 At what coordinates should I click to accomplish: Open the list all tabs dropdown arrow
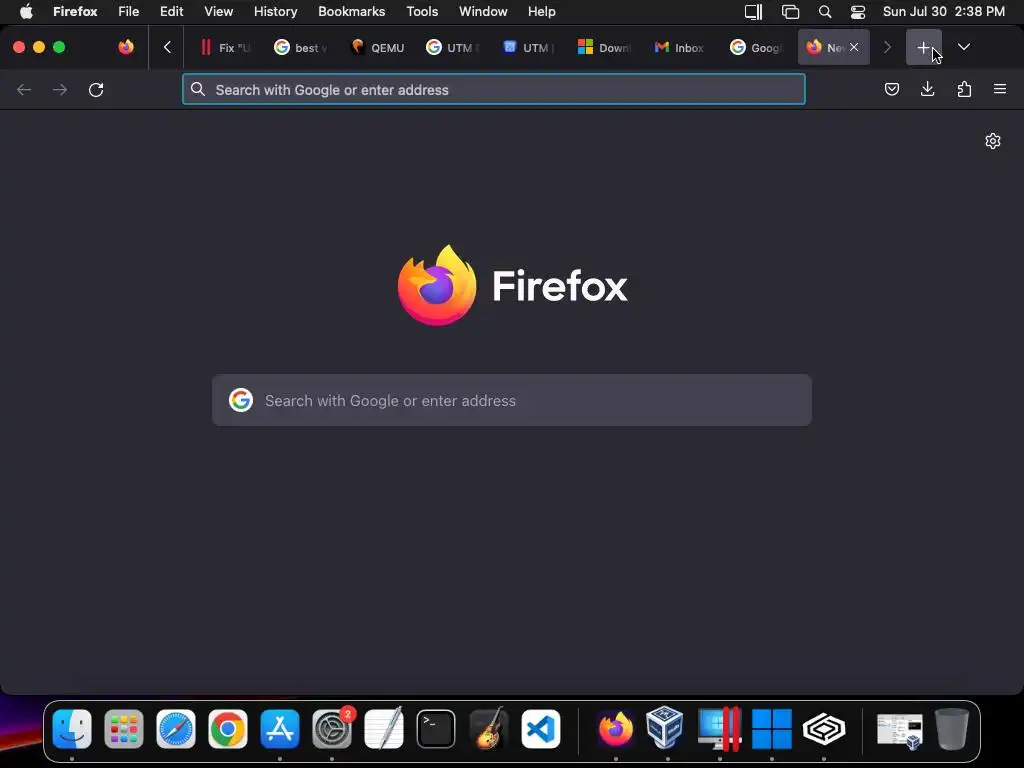coord(963,47)
